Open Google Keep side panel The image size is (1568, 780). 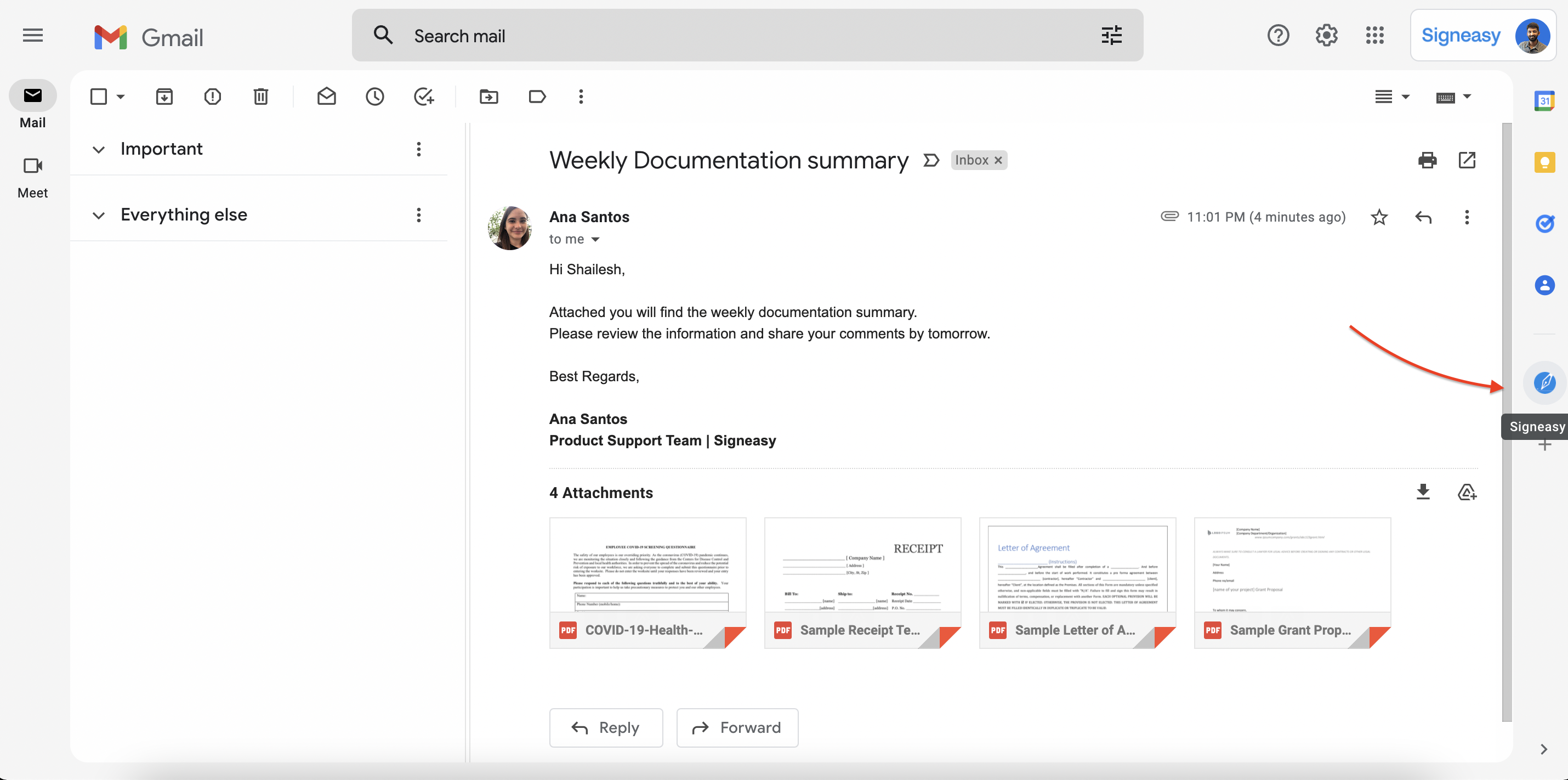click(1544, 162)
